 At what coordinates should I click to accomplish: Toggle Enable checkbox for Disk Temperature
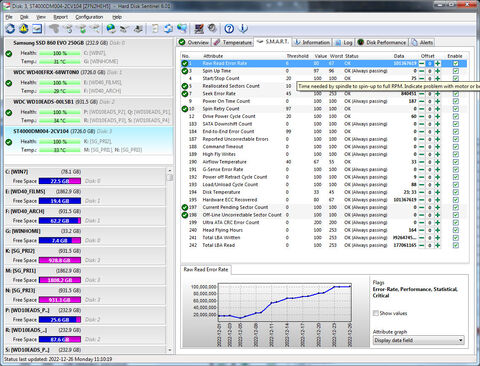[x=456, y=192]
